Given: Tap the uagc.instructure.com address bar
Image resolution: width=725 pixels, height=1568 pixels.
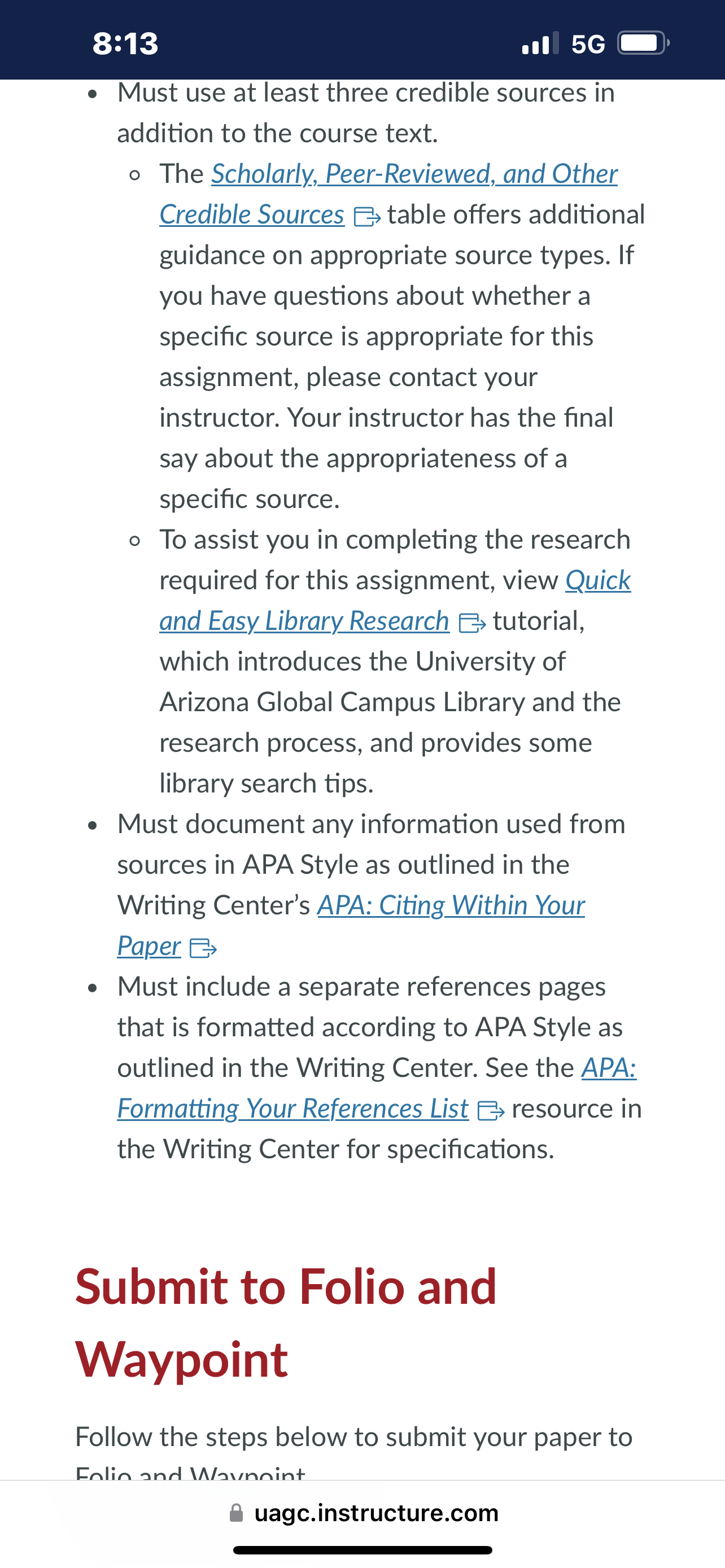Looking at the screenshot, I should 363,1513.
